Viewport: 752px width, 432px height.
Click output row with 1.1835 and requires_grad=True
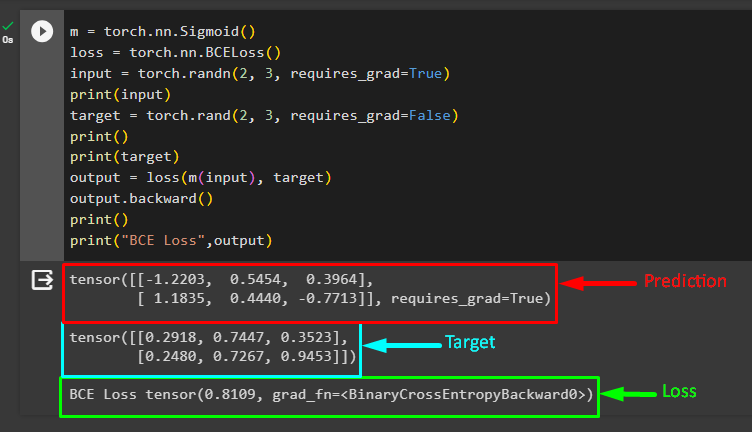[x=344, y=299]
